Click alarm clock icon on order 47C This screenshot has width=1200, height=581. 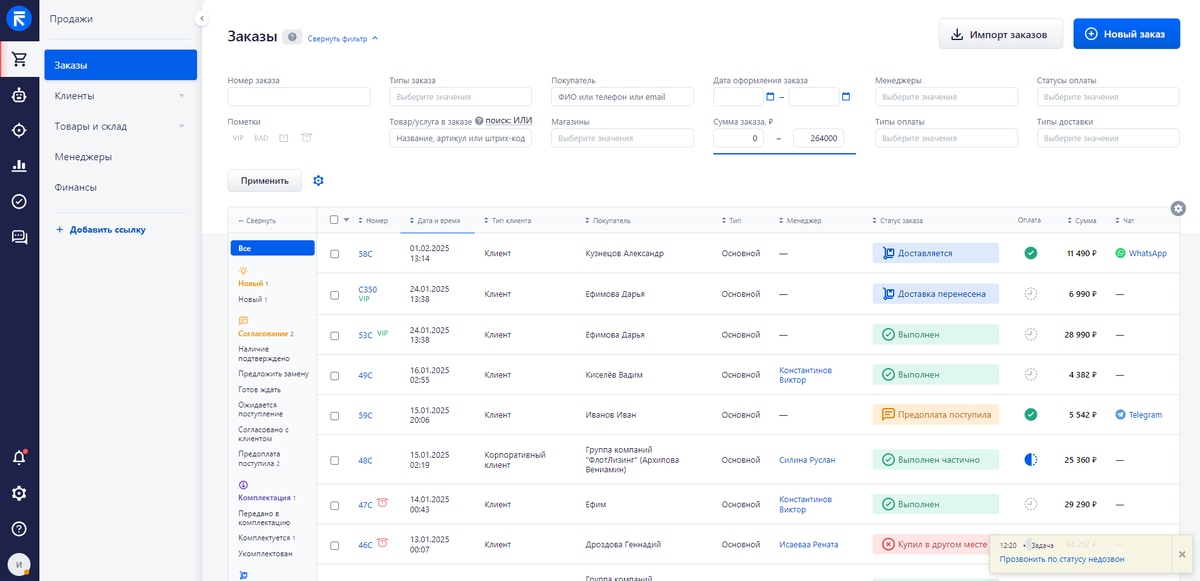point(382,503)
